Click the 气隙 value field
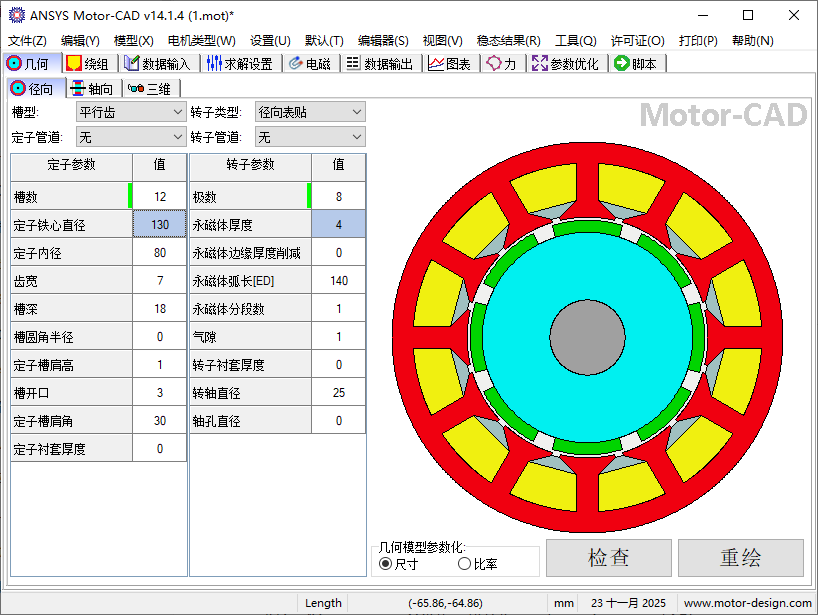The width and height of the screenshot is (818, 615). tap(339, 337)
